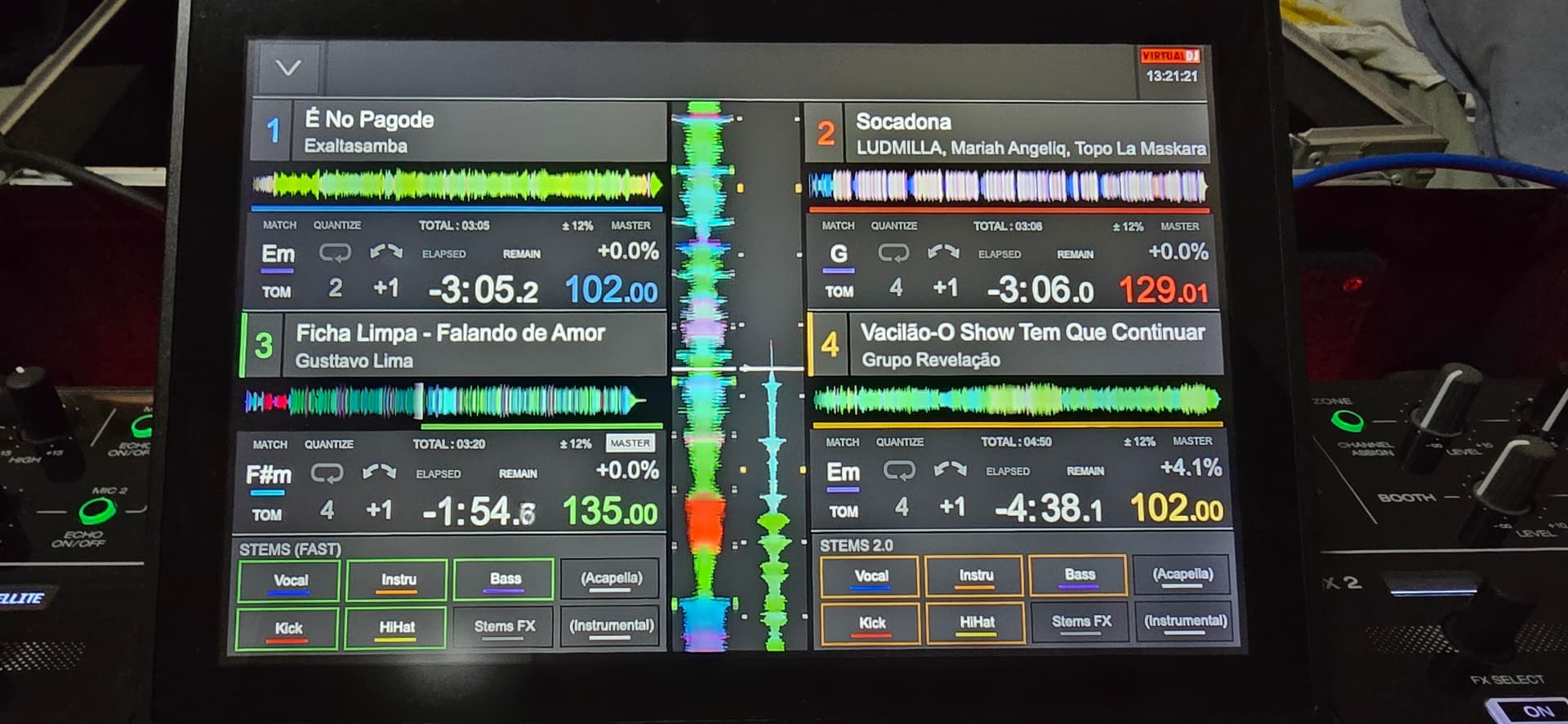Click deck 3 remaining time -1:54
Screen dimensions: 1568x724
pyautogui.click(x=479, y=512)
